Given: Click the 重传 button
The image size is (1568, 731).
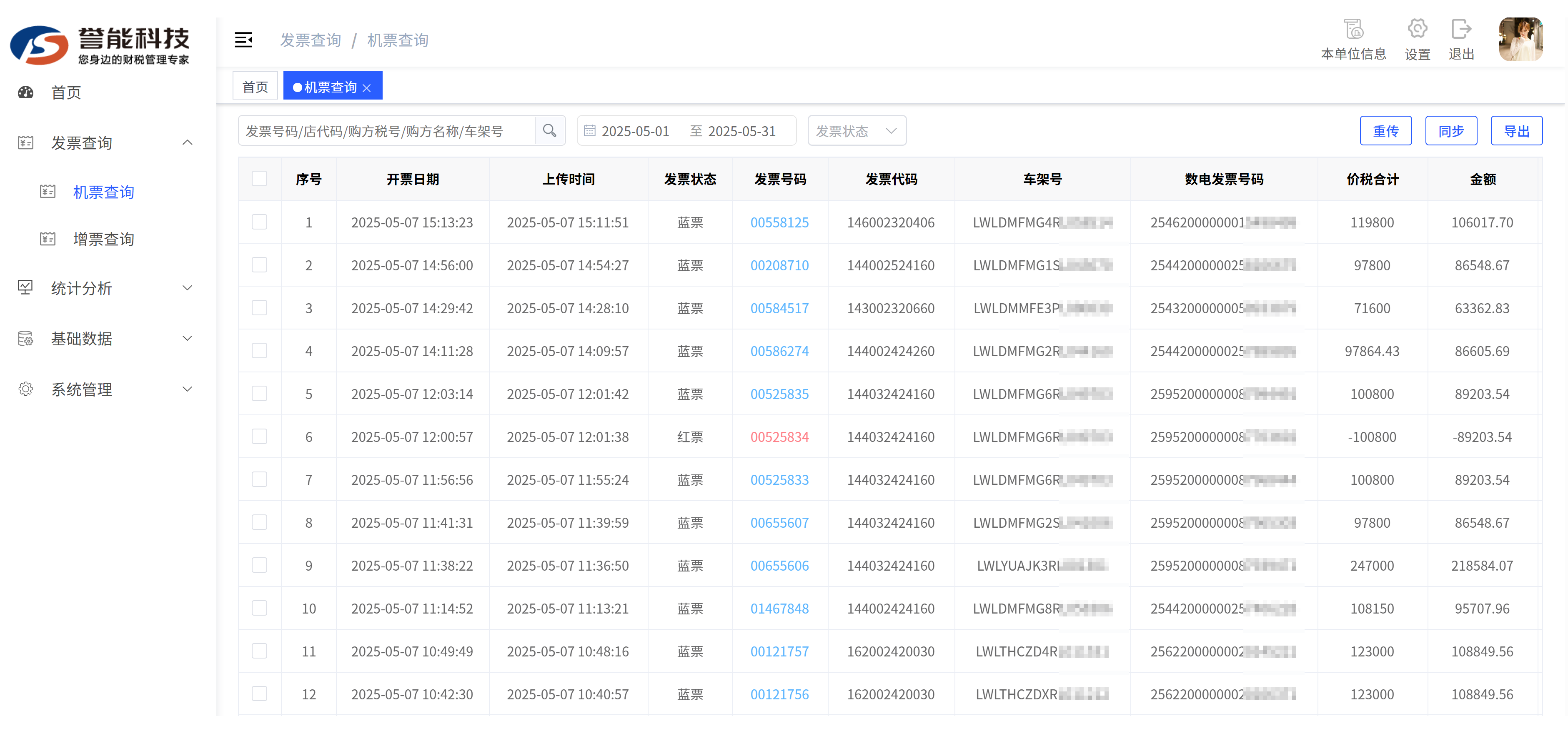Looking at the screenshot, I should pos(1385,131).
